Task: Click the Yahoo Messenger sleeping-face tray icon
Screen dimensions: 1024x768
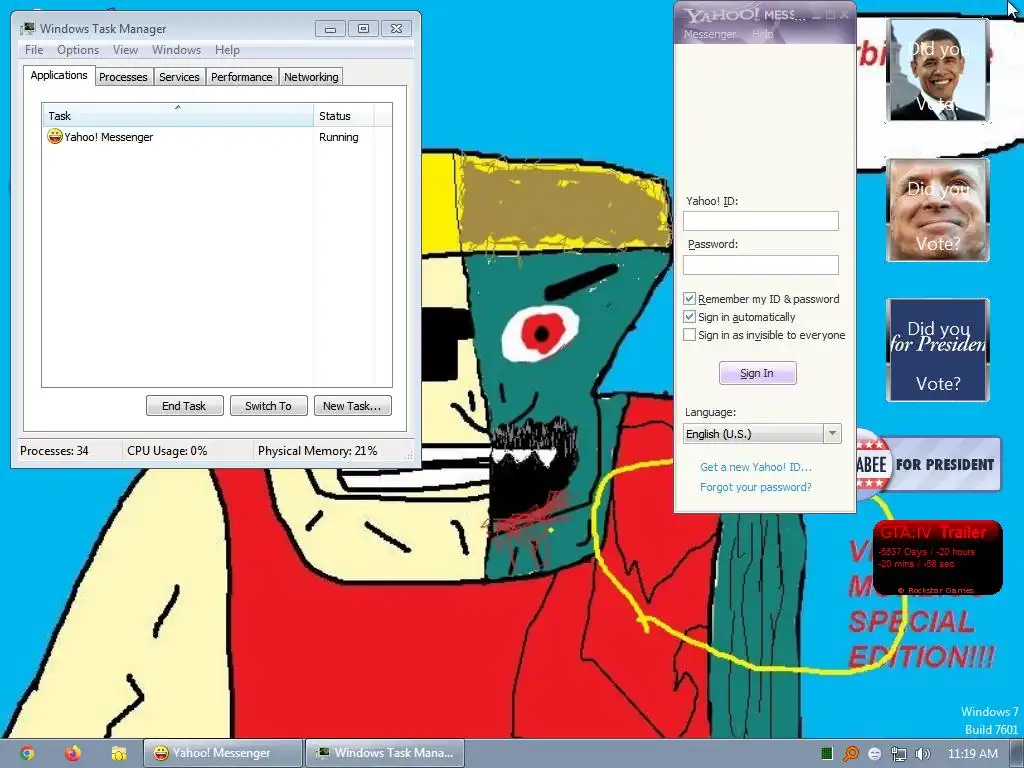Action: pyautogui.click(x=874, y=754)
